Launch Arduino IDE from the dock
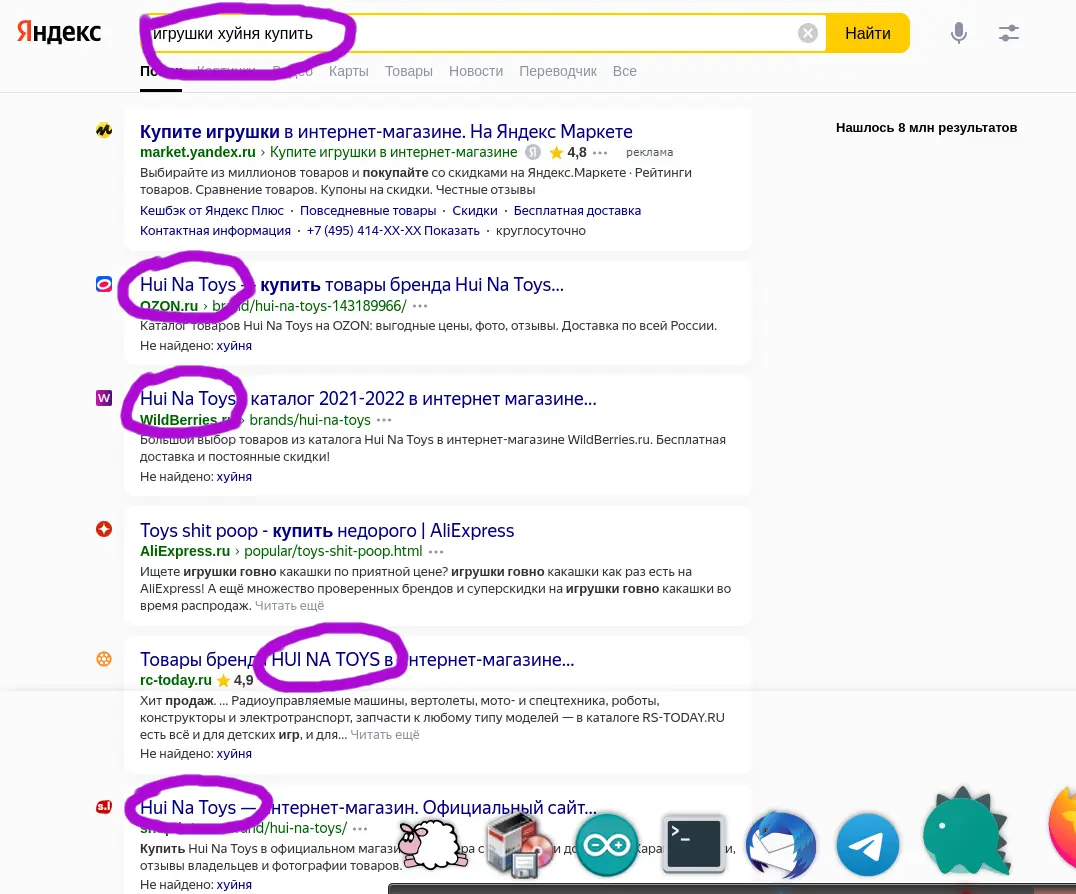Viewport: 1076px width, 894px height. (606, 843)
